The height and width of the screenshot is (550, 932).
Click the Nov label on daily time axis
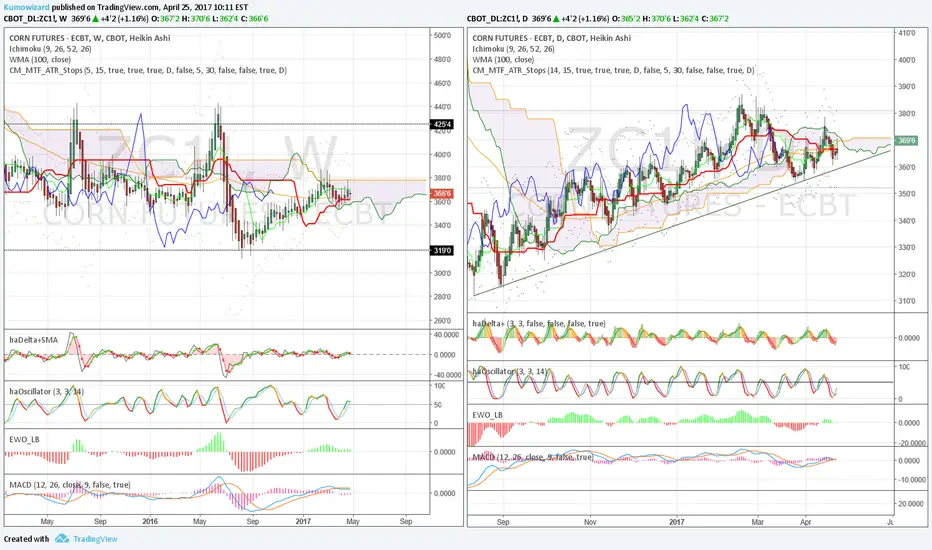pyautogui.click(x=590, y=522)
